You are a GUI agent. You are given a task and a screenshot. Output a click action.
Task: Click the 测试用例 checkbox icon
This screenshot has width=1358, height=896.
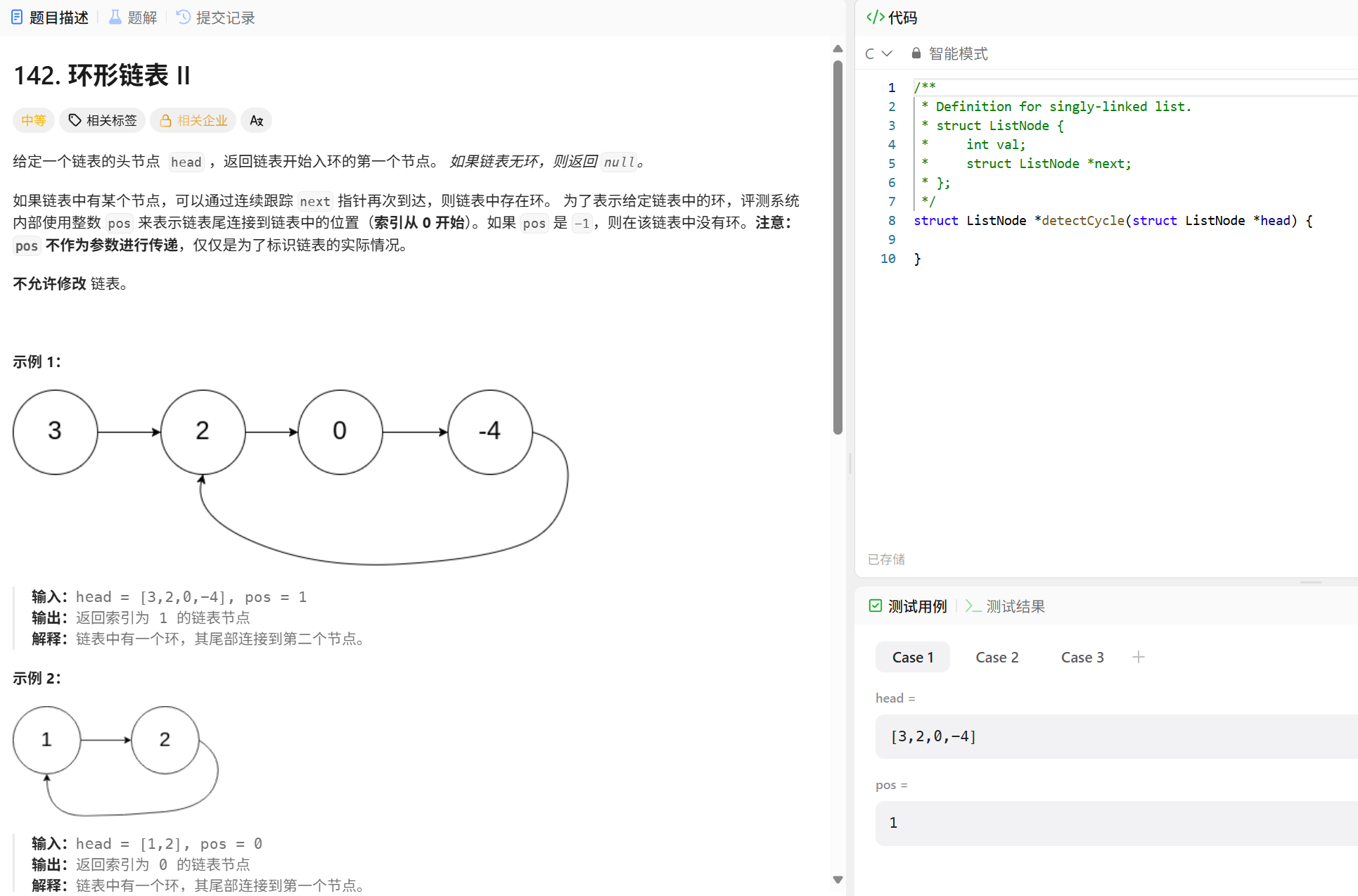coord(876,606)
